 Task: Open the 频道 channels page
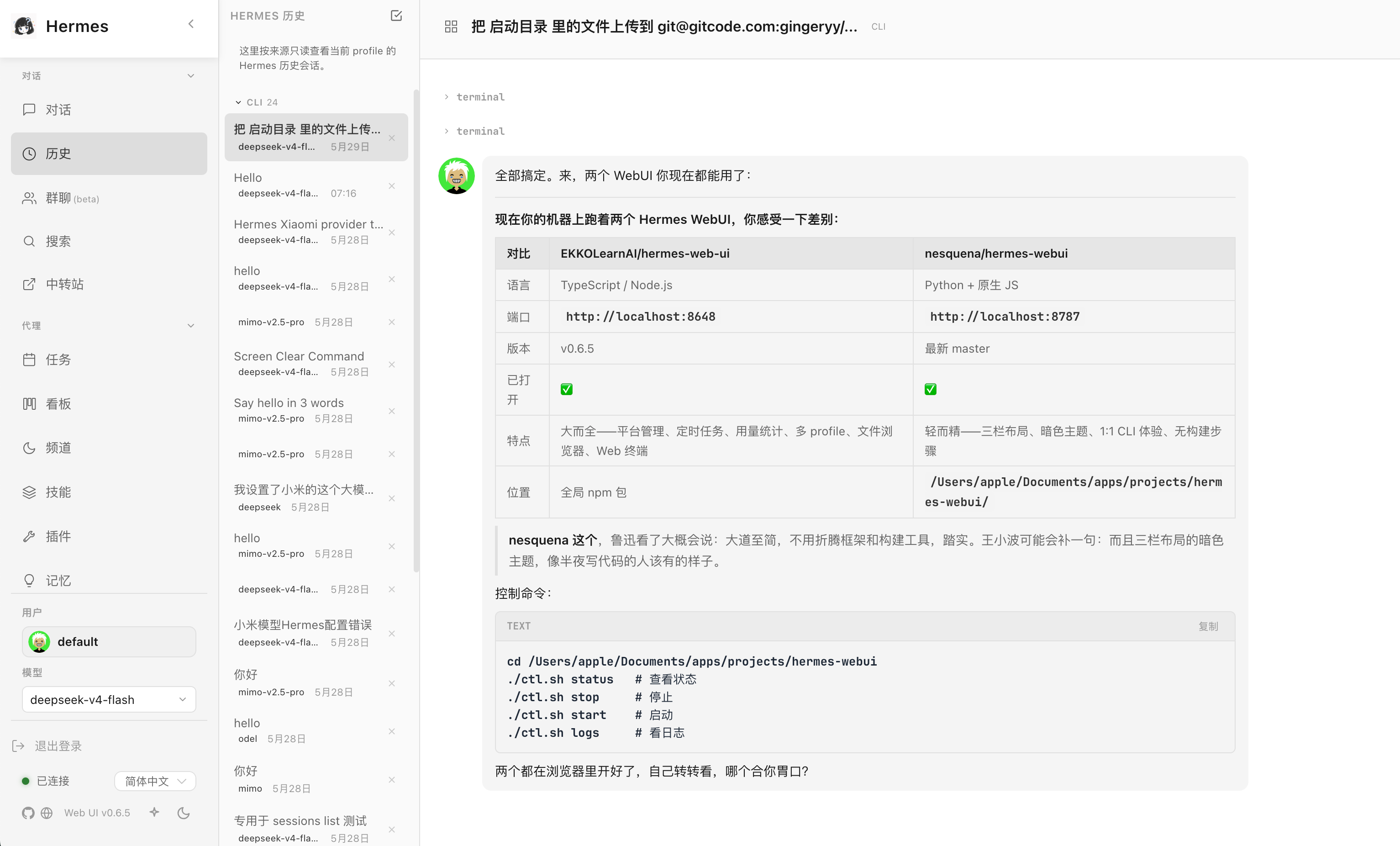109,448
